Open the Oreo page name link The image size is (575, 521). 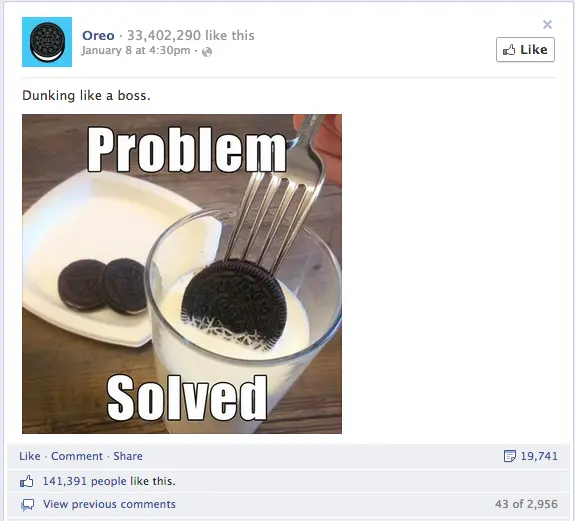pos(98,36)
